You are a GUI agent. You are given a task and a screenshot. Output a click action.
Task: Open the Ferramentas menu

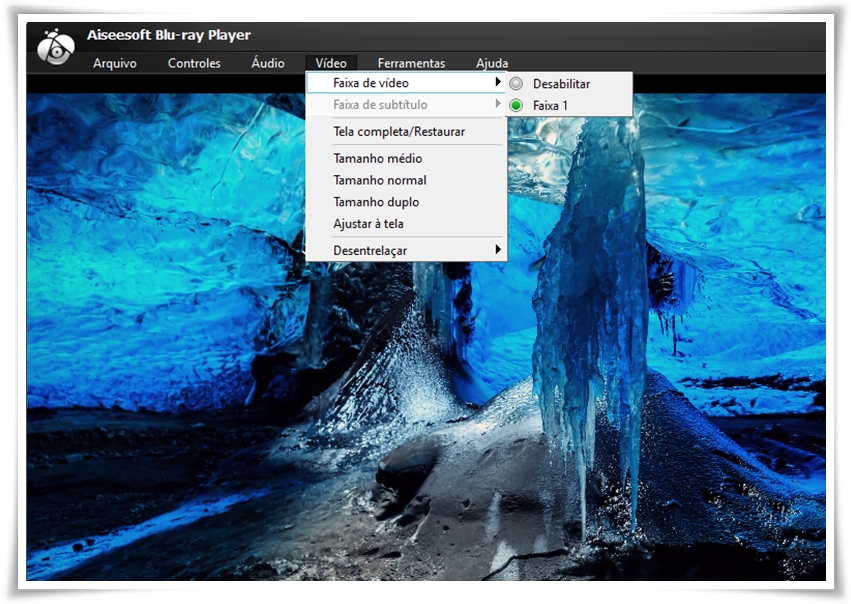[x=412, y=63]
